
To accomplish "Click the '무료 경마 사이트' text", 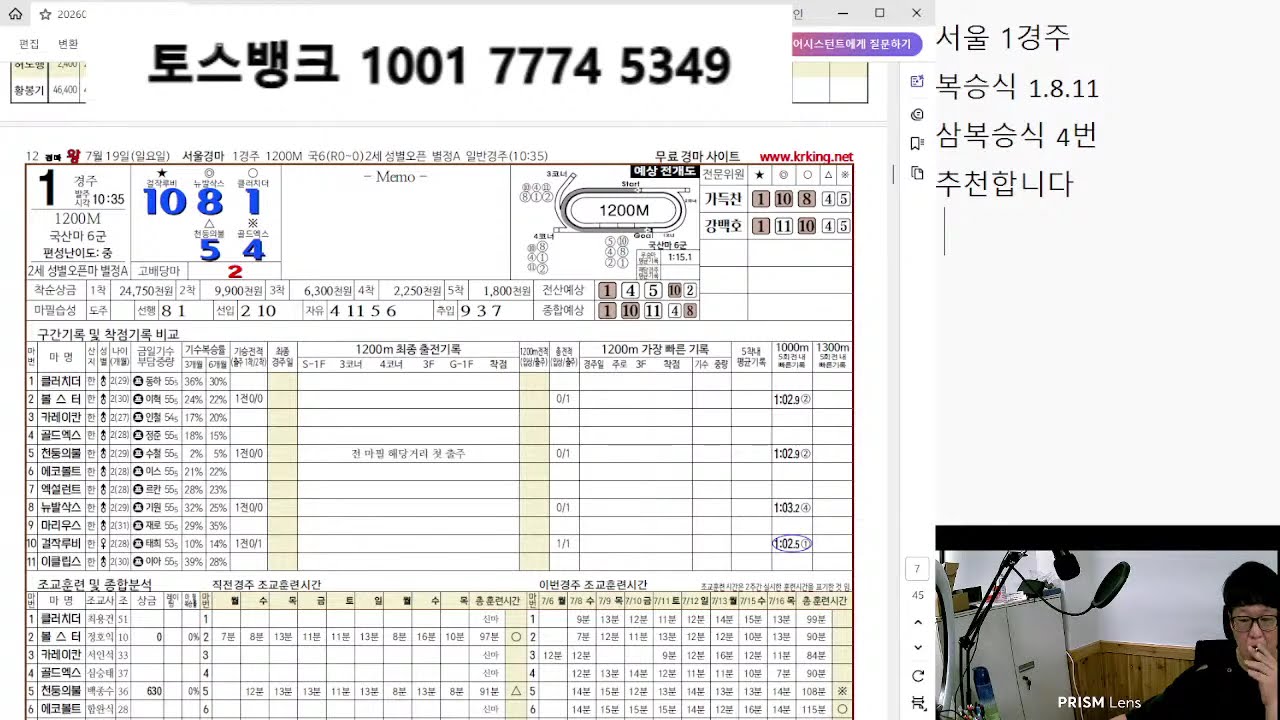I will 698,156.
